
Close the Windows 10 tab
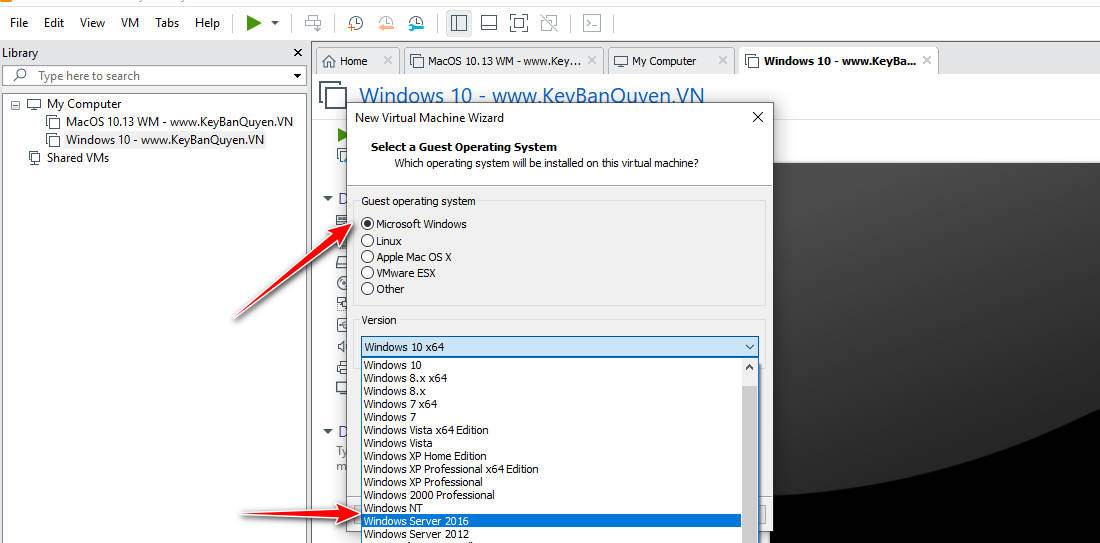pos(927,61)
